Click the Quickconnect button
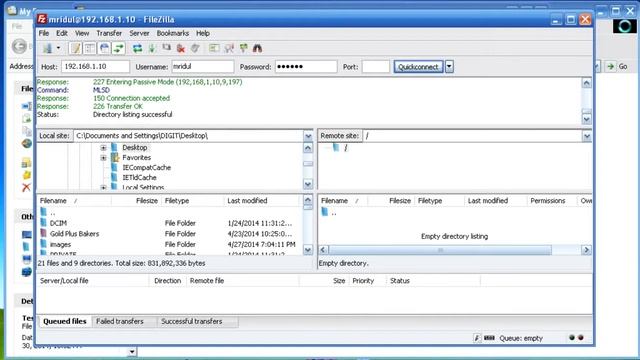This screenshot has width=640, height=360. [x=418, y=67]
